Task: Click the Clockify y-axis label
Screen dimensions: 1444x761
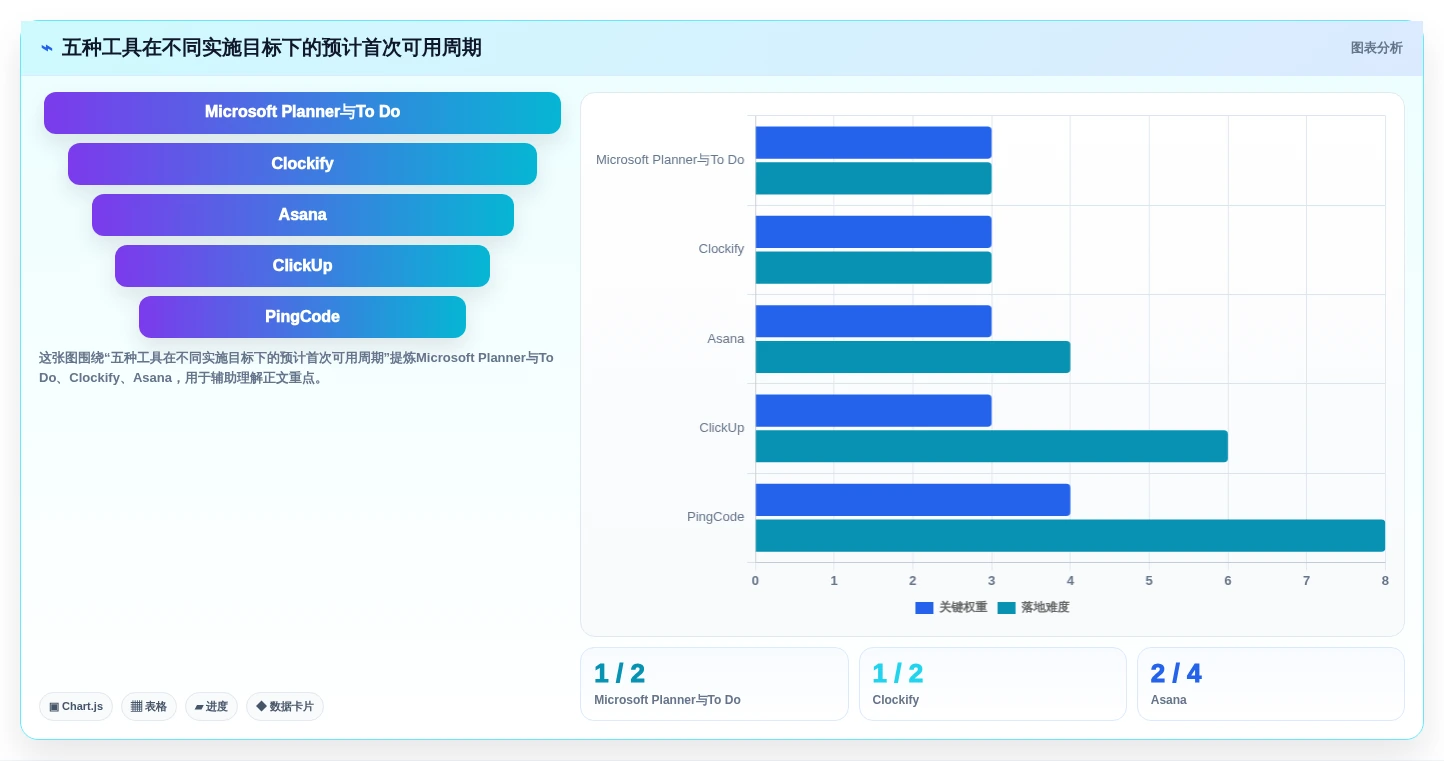Action: click(x=721, y=249)
